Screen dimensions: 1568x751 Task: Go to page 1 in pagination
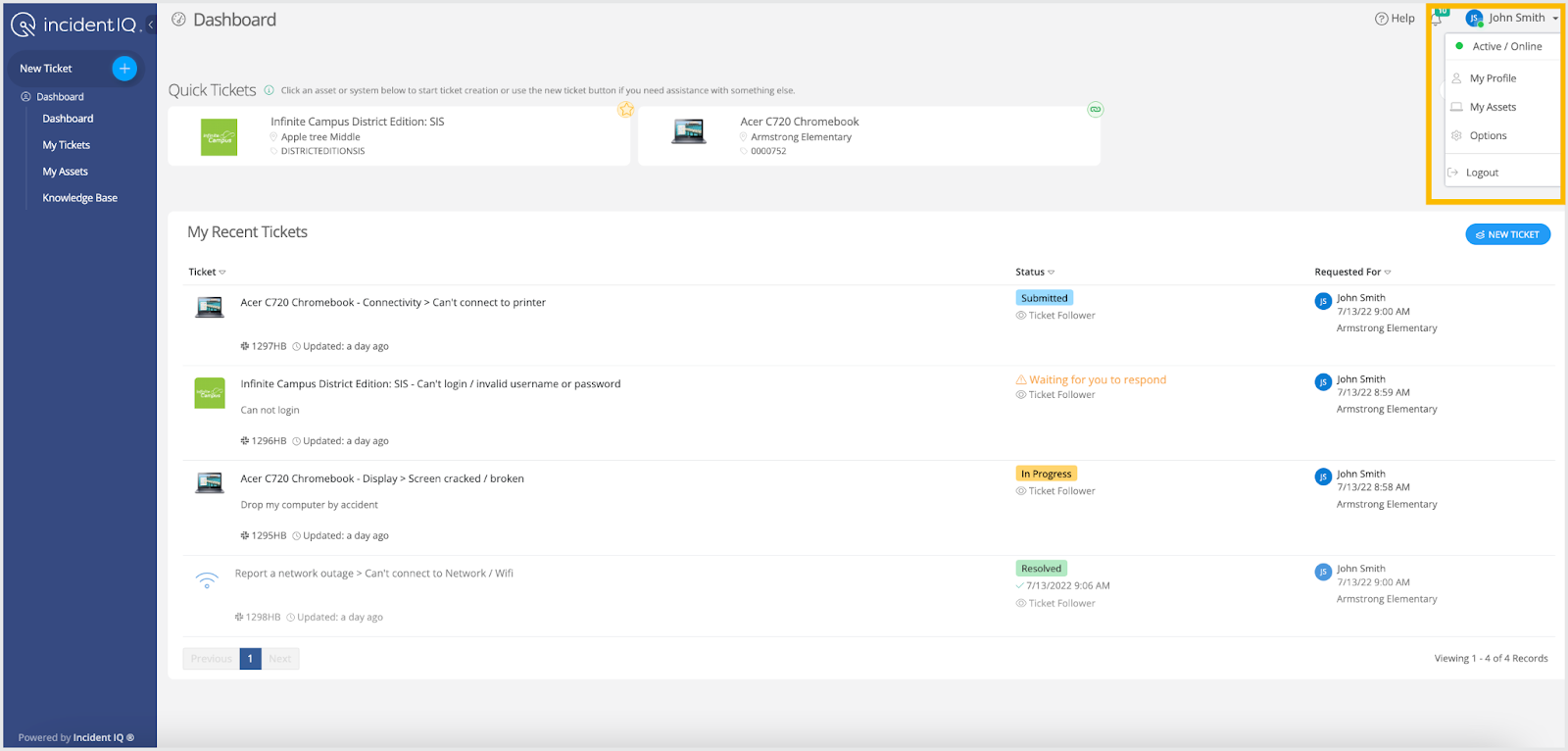coord(250,659)
